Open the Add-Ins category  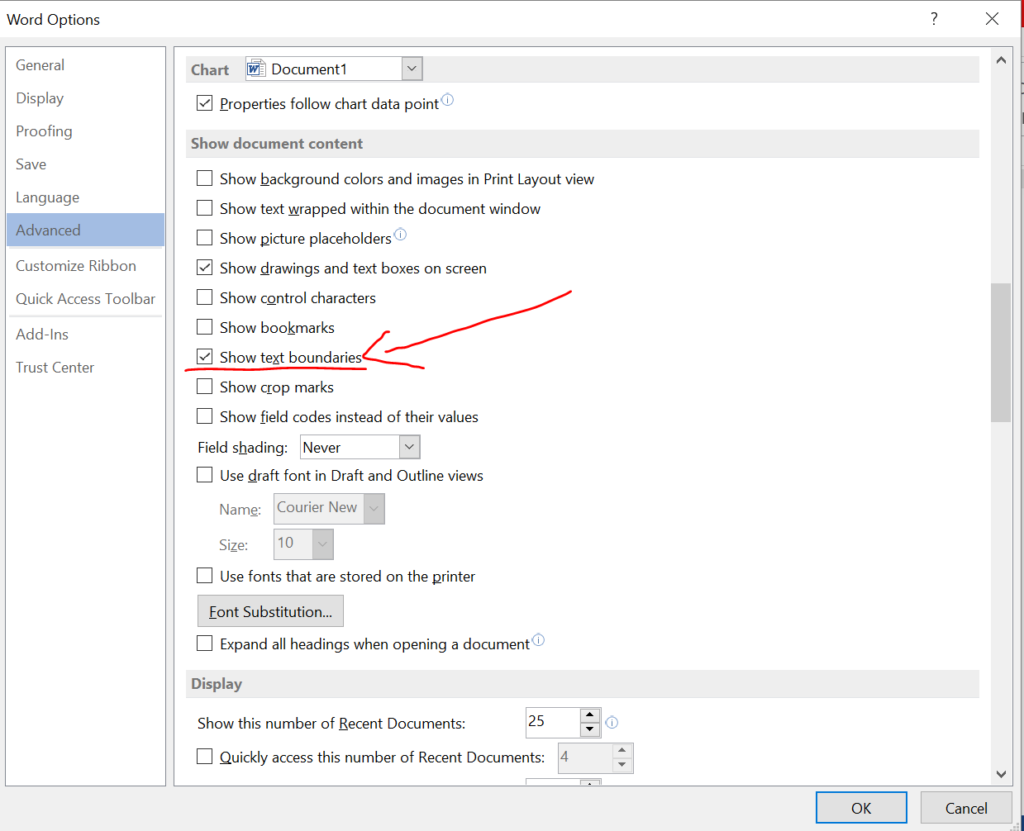coord(86,334)
